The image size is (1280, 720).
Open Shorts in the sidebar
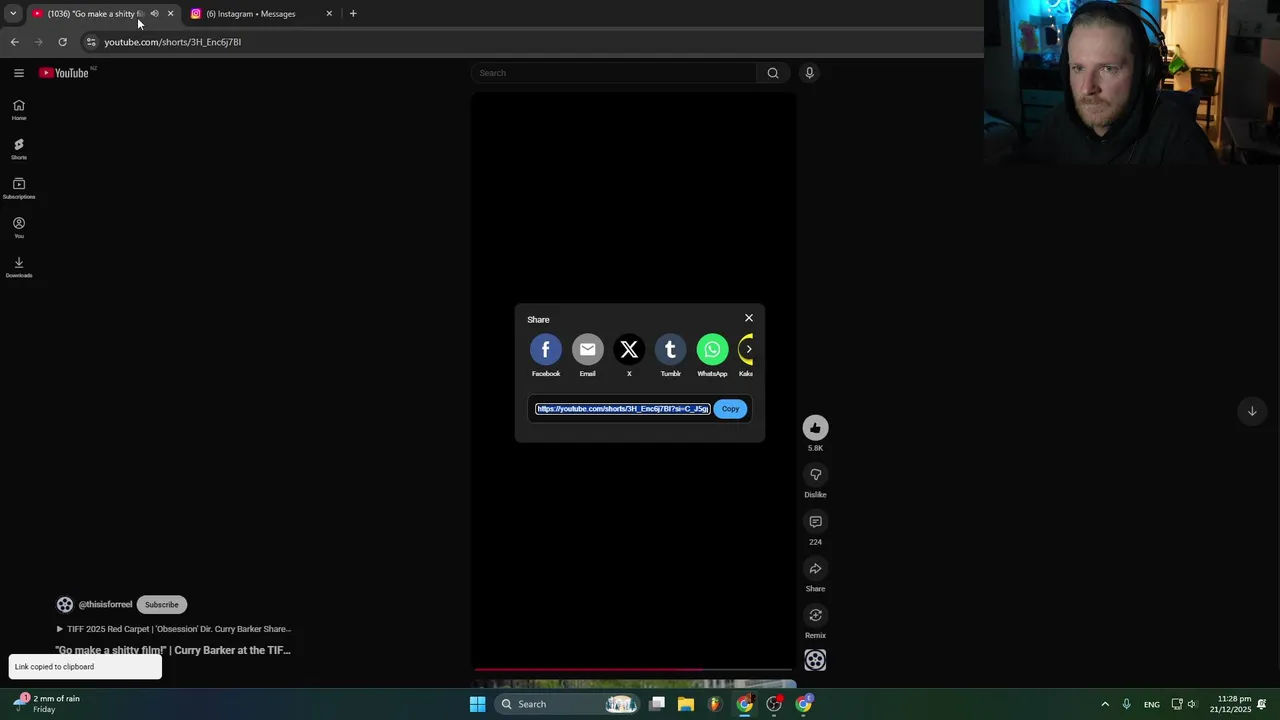(19, 149)
